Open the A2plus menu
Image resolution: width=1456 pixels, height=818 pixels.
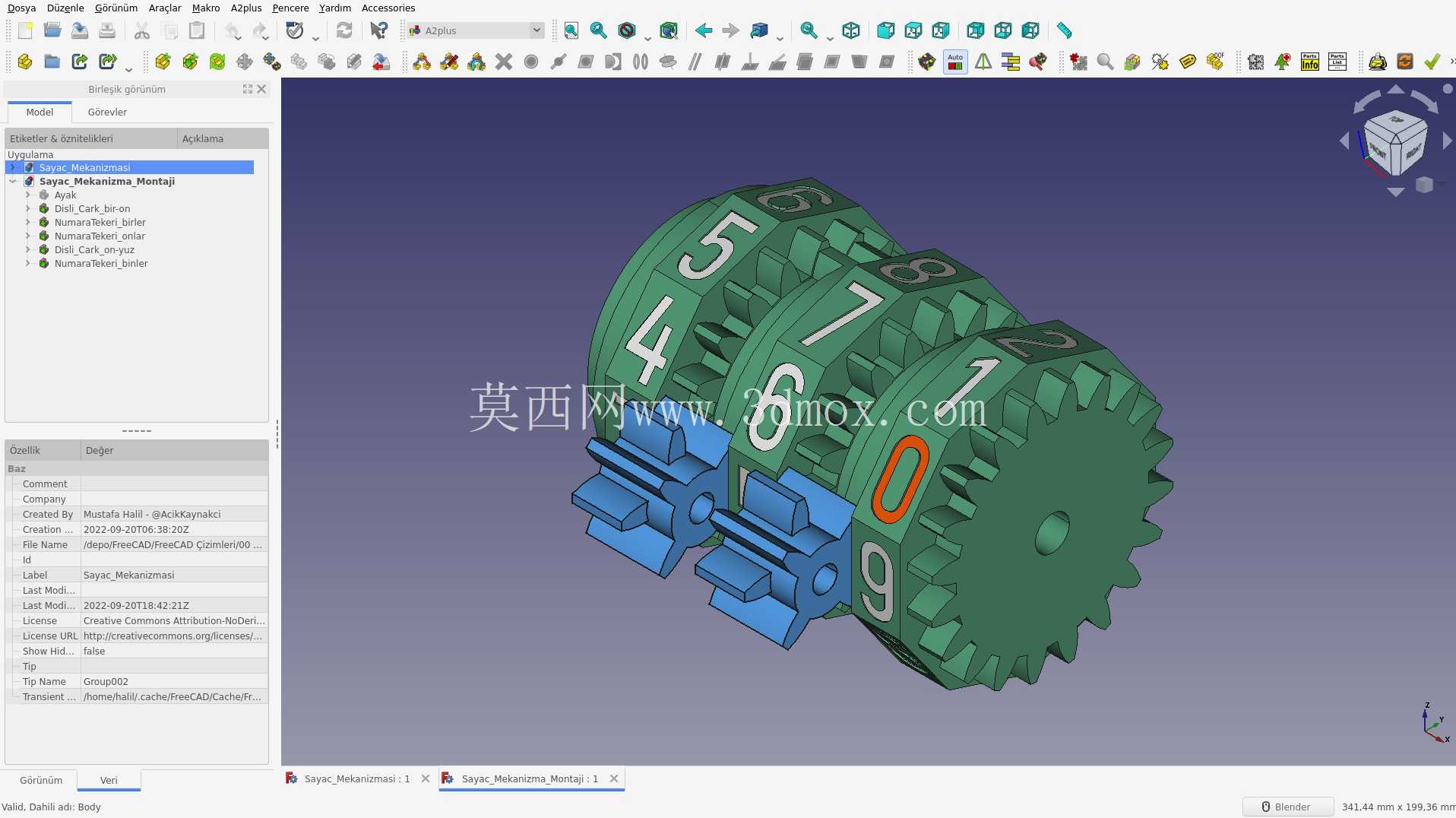[x=246, y=8]
